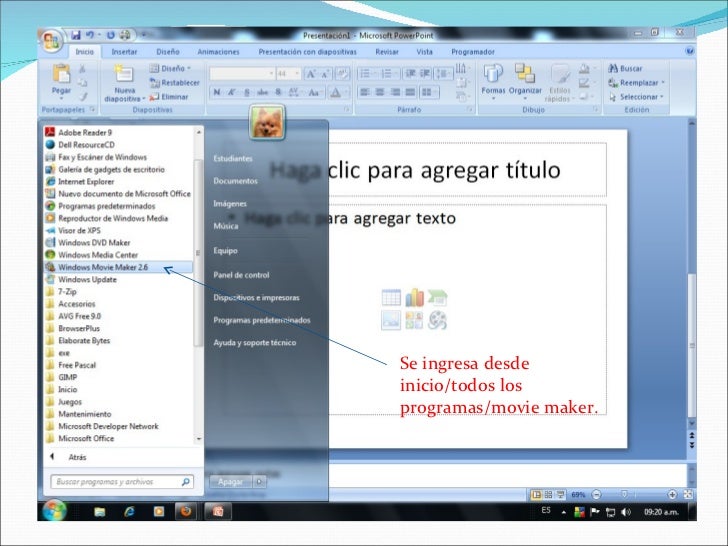Image resolution: width=728 pixels, height=546 pixels.
Task: Open the Windows Media Player taskbar icon
Action: pyautogui.click(x=159, y=512)
